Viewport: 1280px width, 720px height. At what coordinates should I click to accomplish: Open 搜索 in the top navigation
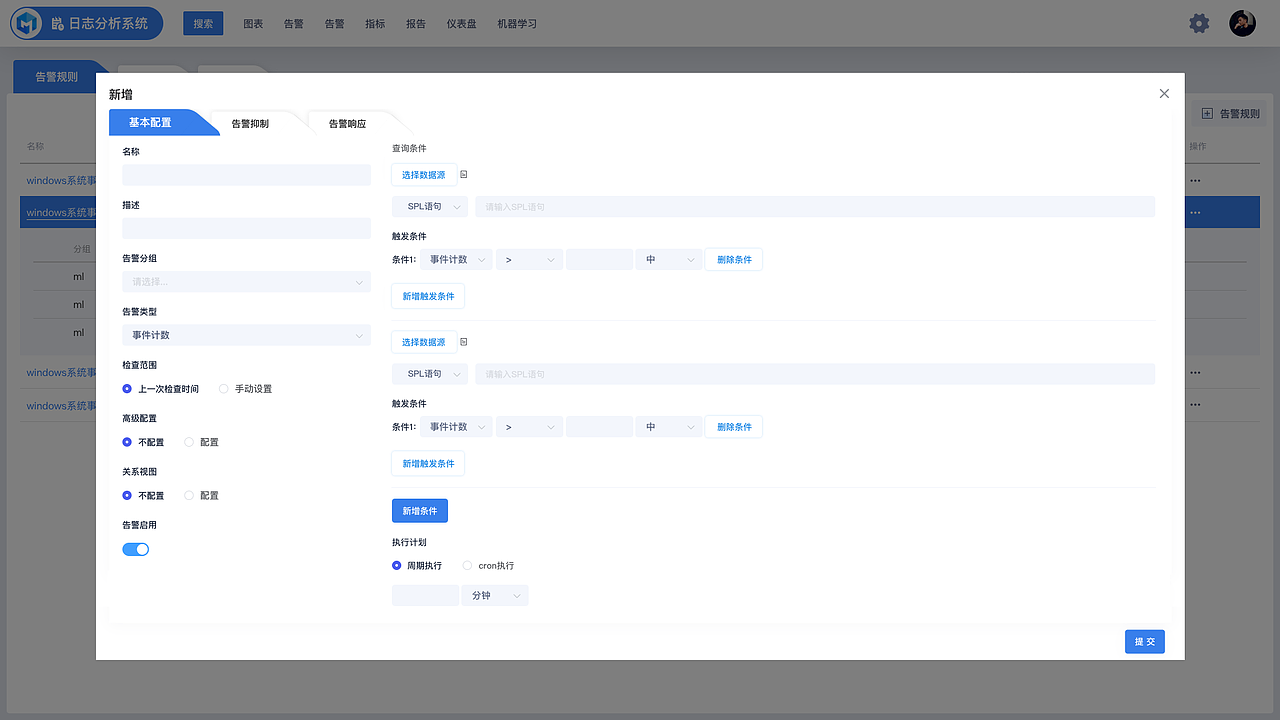[203, 23]
